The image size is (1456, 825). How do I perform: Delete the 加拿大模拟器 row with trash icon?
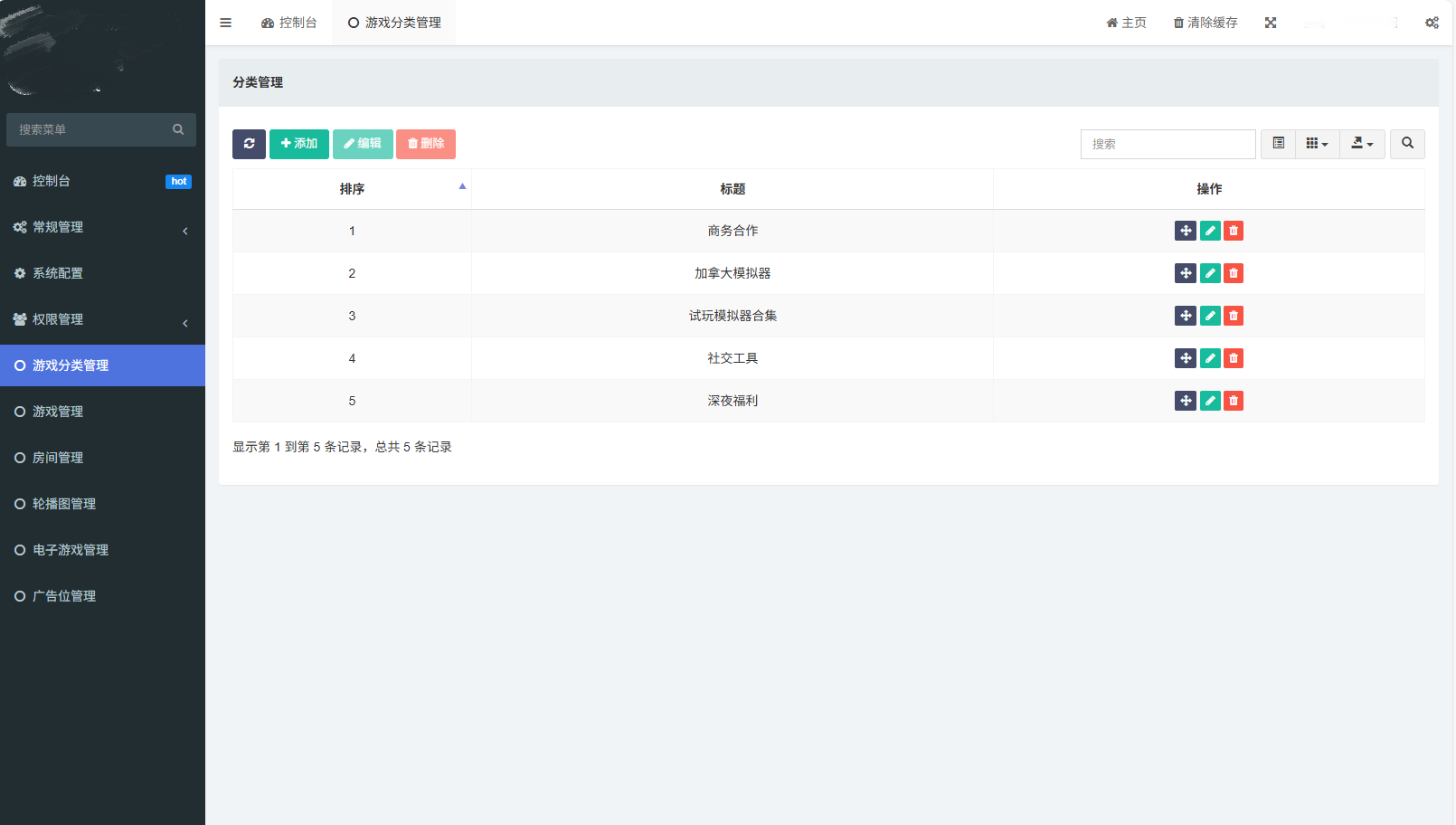tap(1234, 273)
